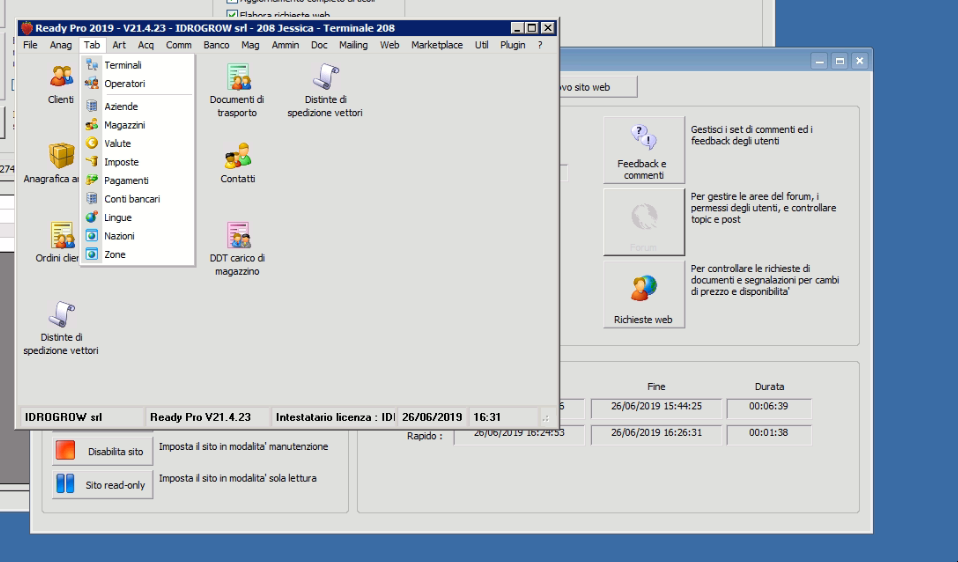Click the 26/06/2019 15:44:25 Fine field
958x562 pixels.
(x=656, y=407)
